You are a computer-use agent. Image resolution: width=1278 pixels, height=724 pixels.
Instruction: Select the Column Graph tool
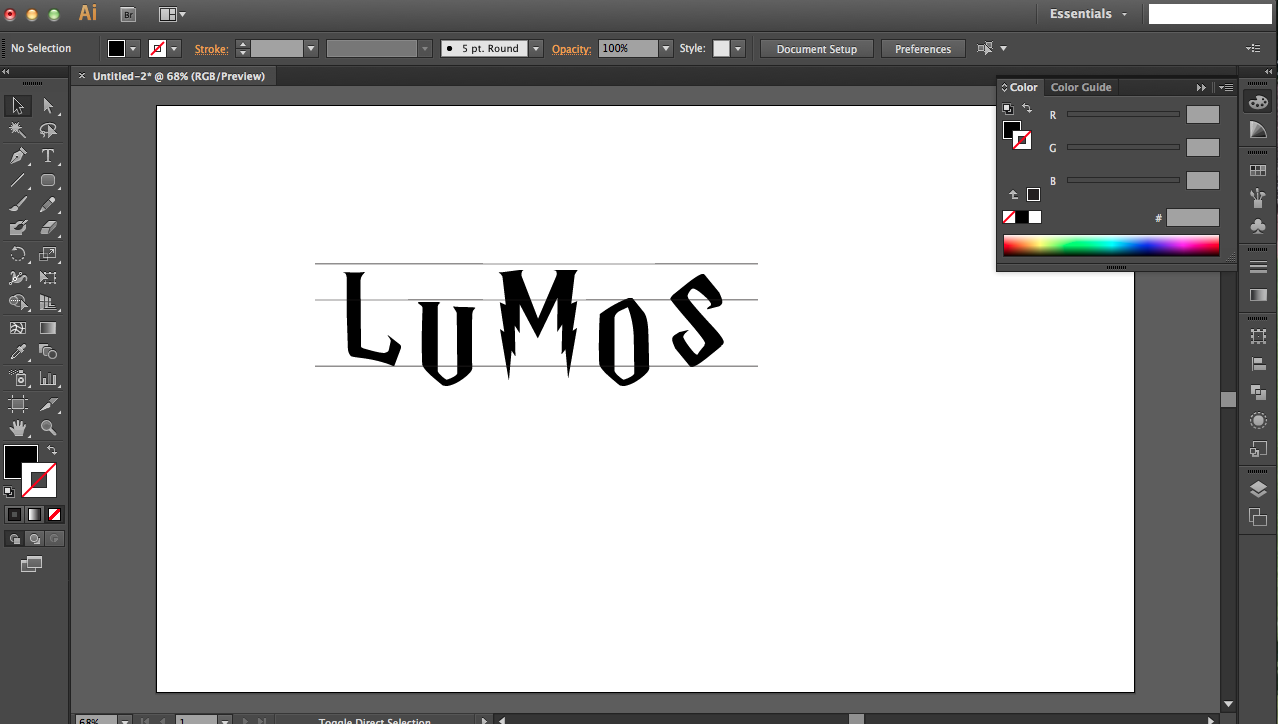pos(48,379)
